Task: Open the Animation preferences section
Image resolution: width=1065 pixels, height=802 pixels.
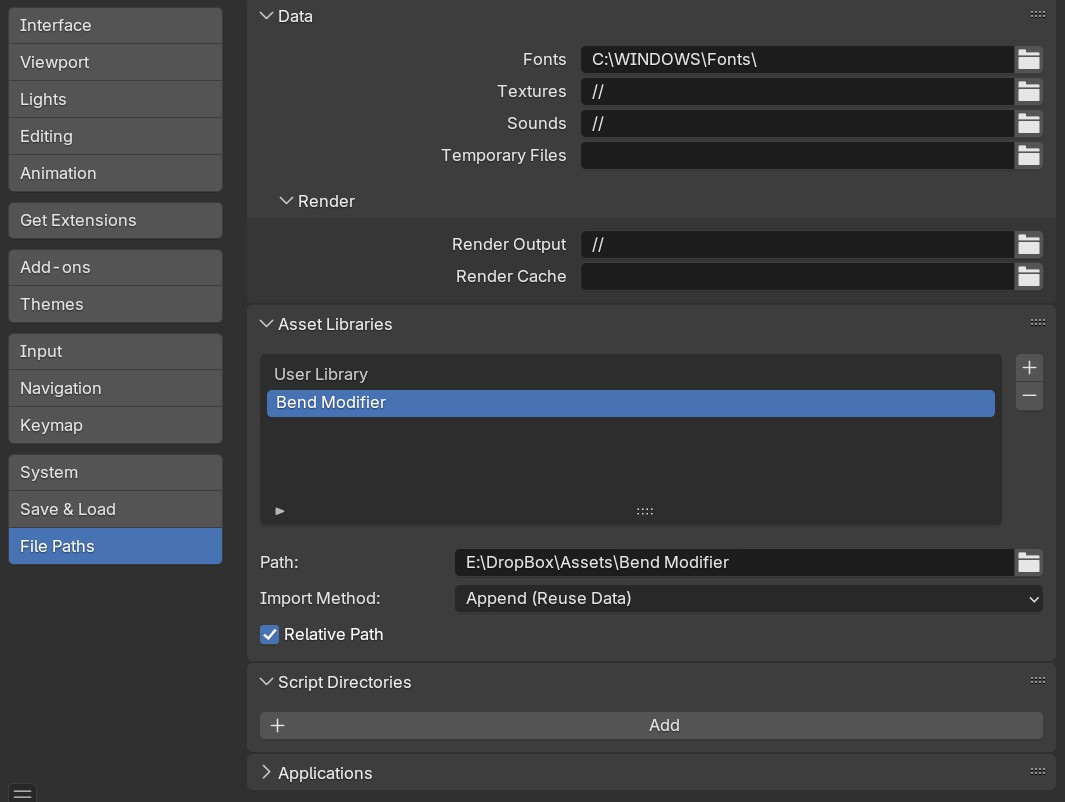Action: (x=115, y=173)
